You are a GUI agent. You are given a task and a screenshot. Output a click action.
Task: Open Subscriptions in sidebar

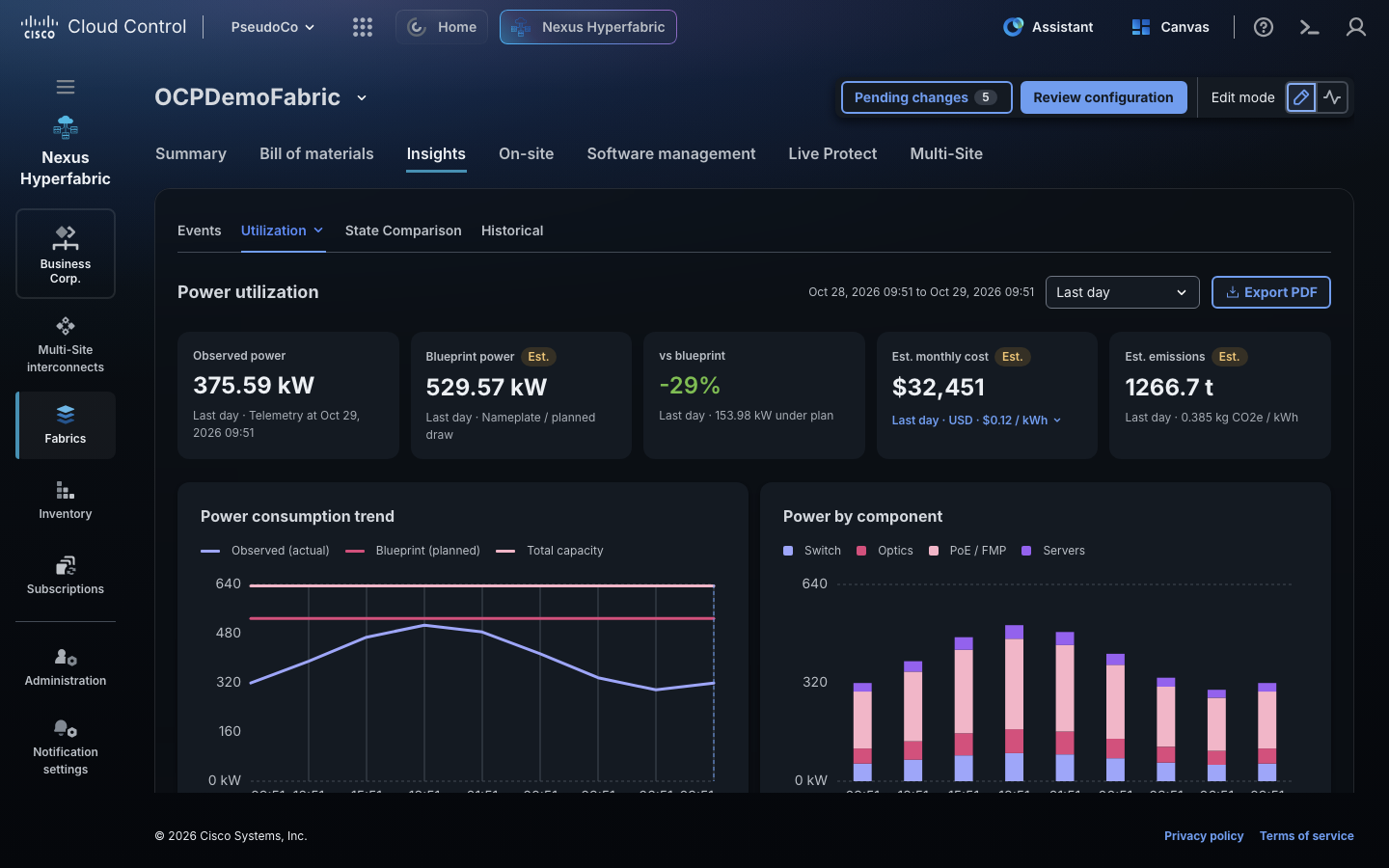coord(66,576)
